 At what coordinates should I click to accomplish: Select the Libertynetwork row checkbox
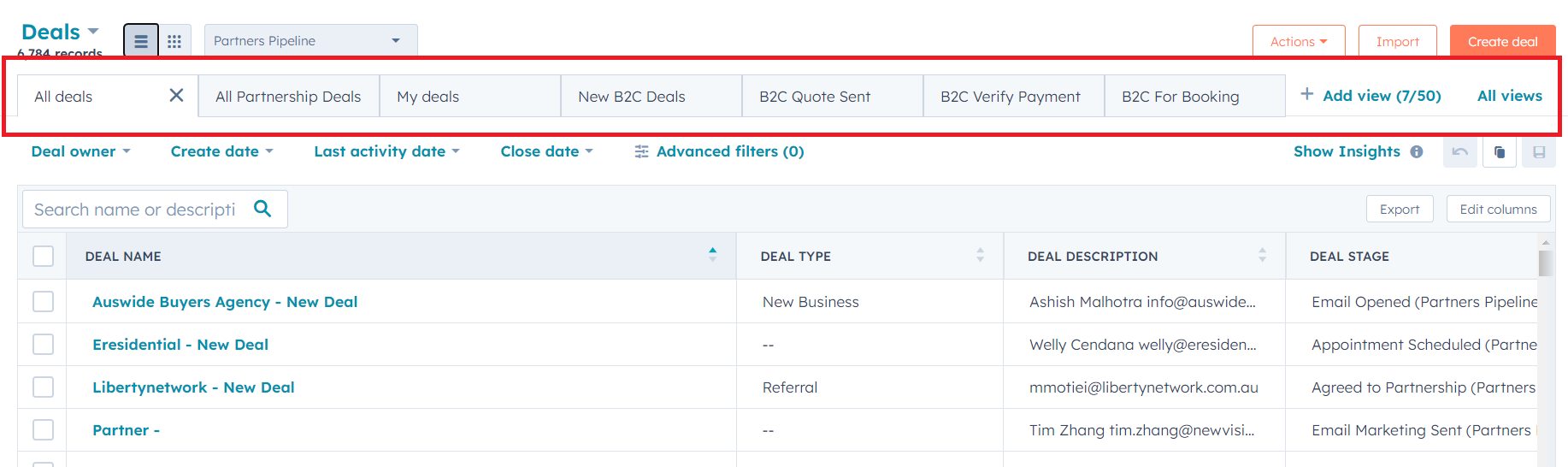[43, 387]
